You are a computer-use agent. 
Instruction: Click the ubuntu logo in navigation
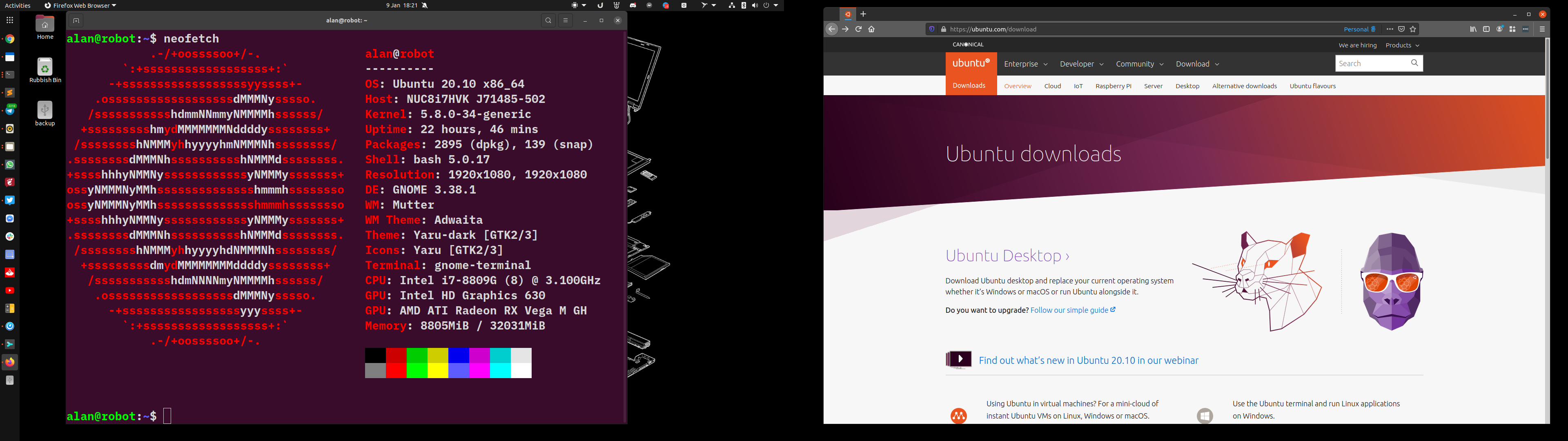[971, 63]
